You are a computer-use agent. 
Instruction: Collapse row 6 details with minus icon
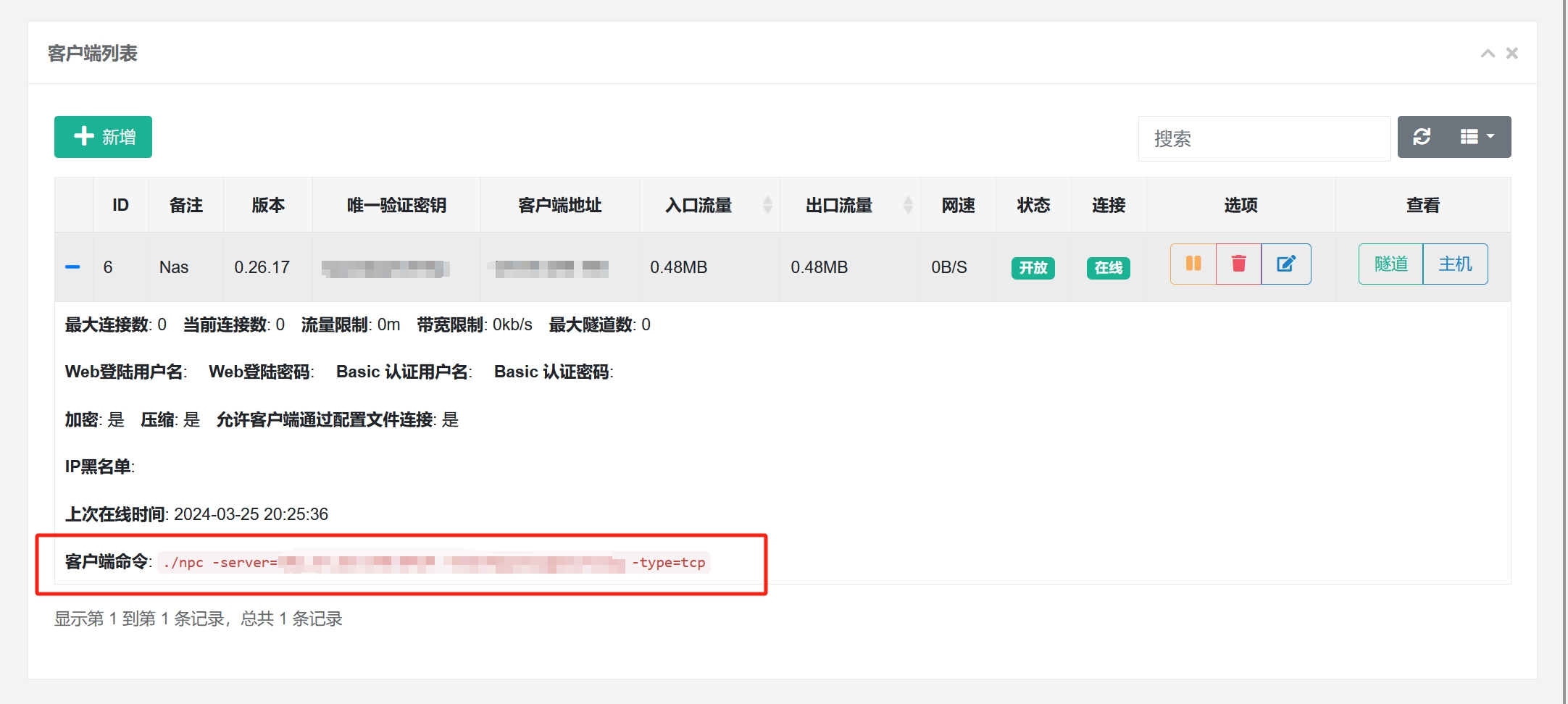[72, 267]
